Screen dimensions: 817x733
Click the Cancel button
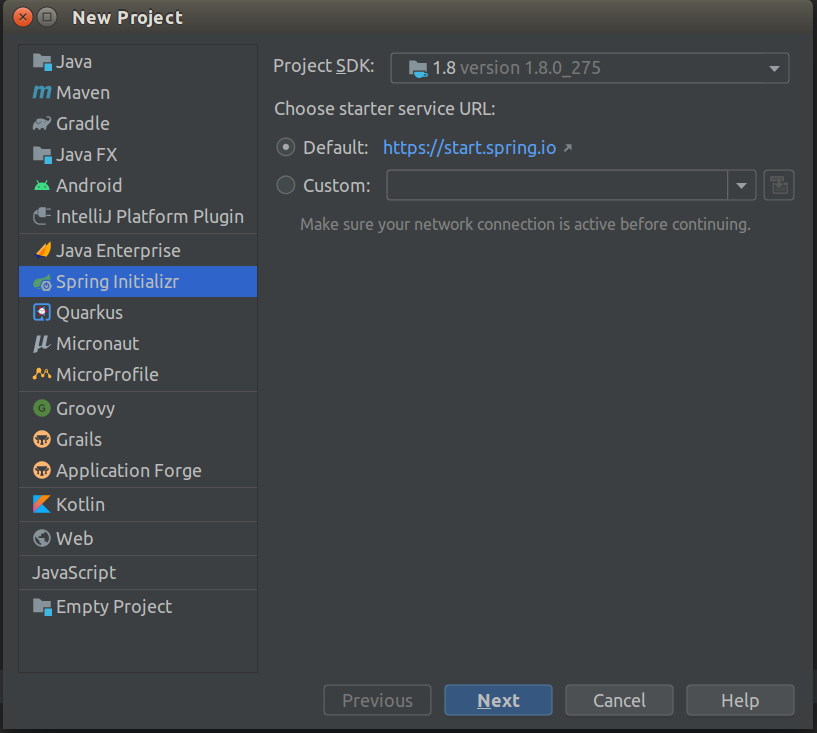[x=619, y=701]
